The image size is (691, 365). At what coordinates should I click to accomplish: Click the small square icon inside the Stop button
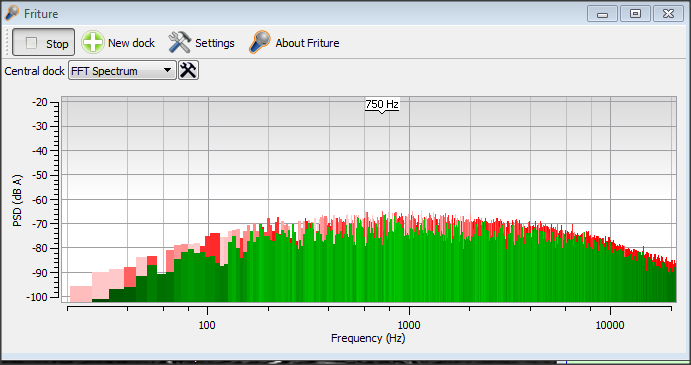[31, 43]
